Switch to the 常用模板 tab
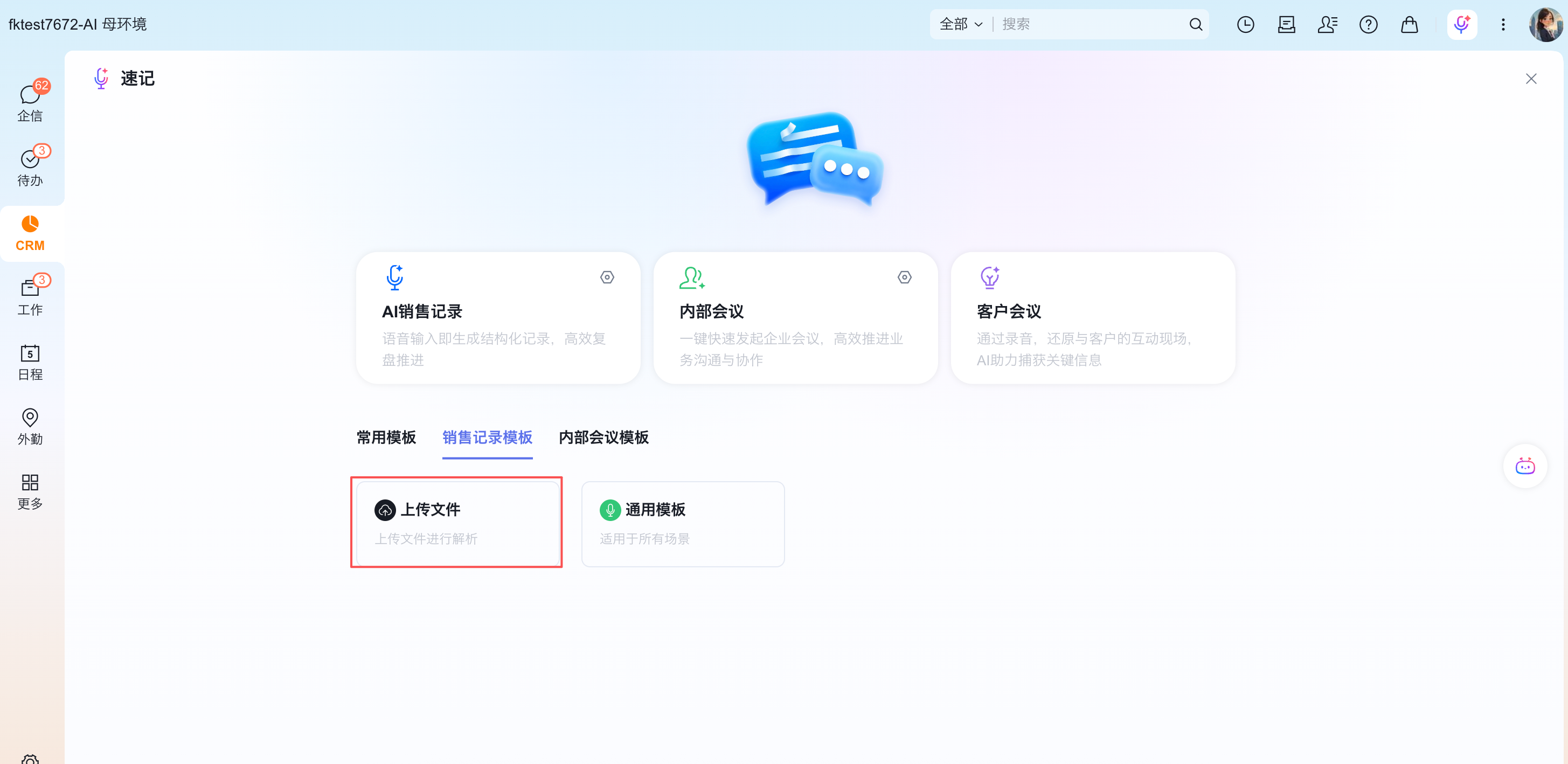The height and width of the screenshot is (764, 1568). pyautogui.click(x=386, y=437)
